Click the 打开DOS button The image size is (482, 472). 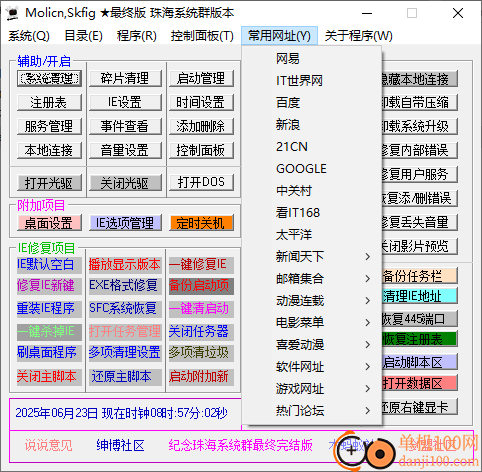pos(201,182)
